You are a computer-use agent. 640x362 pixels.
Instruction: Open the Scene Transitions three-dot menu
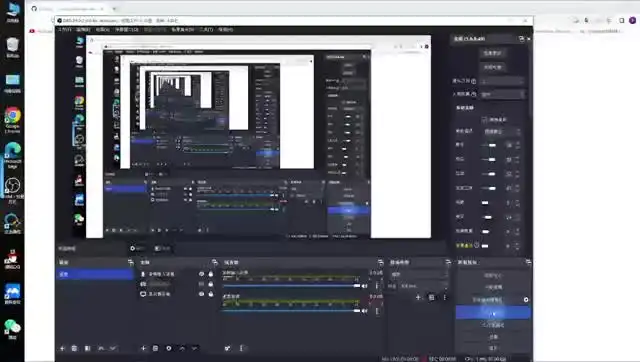click(x=445, y=298)
